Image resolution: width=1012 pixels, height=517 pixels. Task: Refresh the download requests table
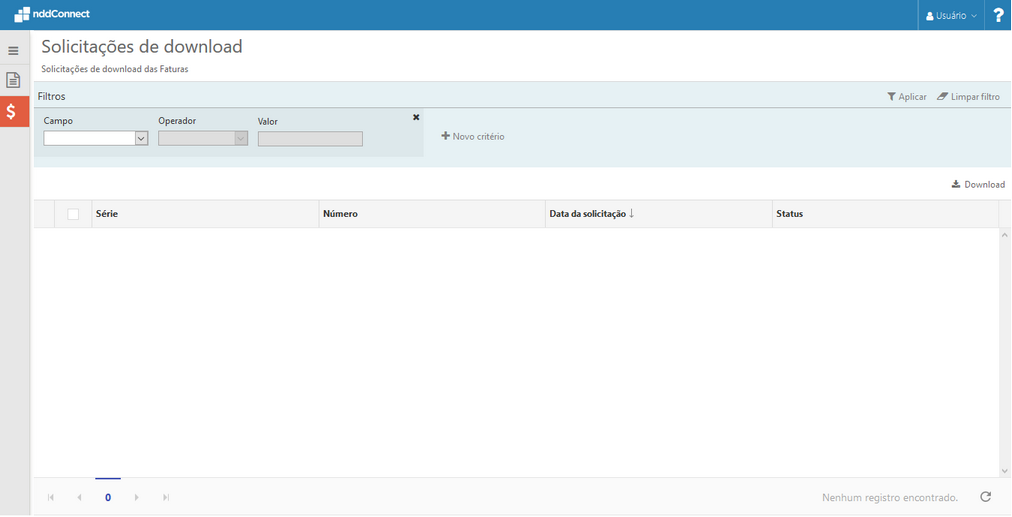pyautogui.click(x=985, y=497)
